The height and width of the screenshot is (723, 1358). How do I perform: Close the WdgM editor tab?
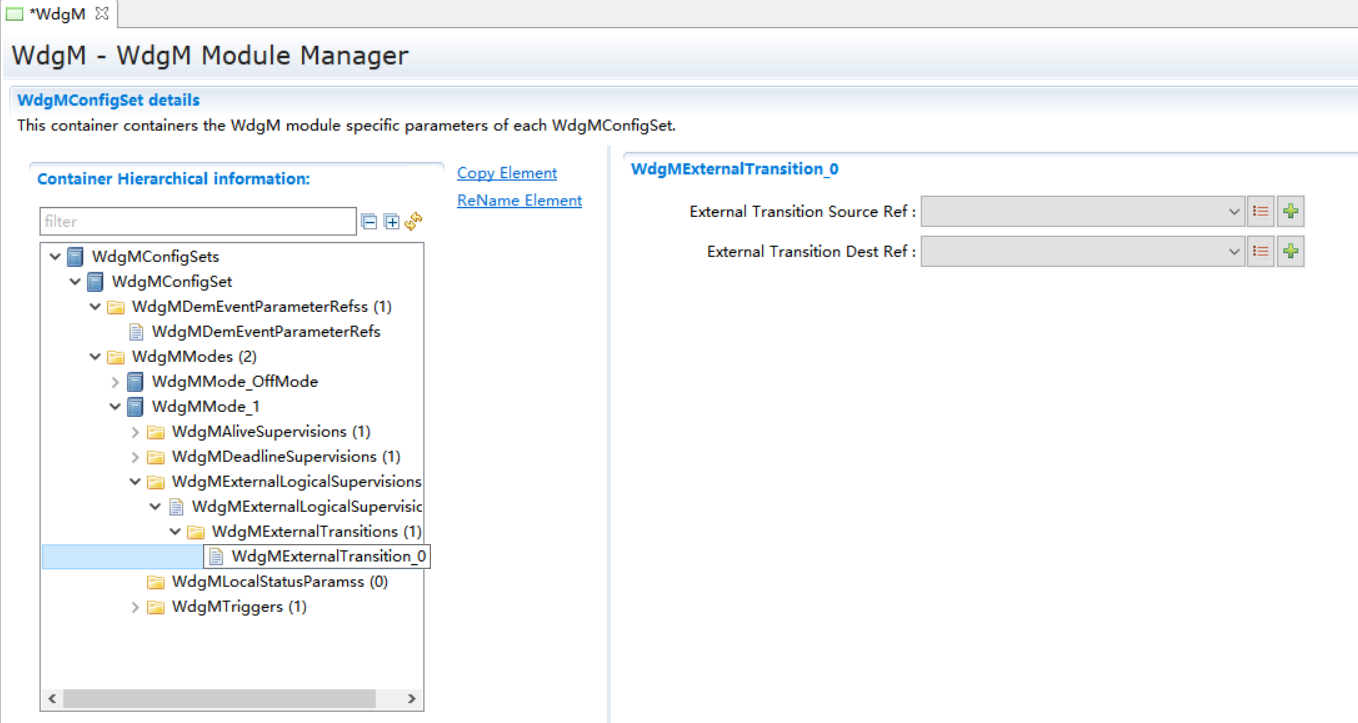point(101,13)
